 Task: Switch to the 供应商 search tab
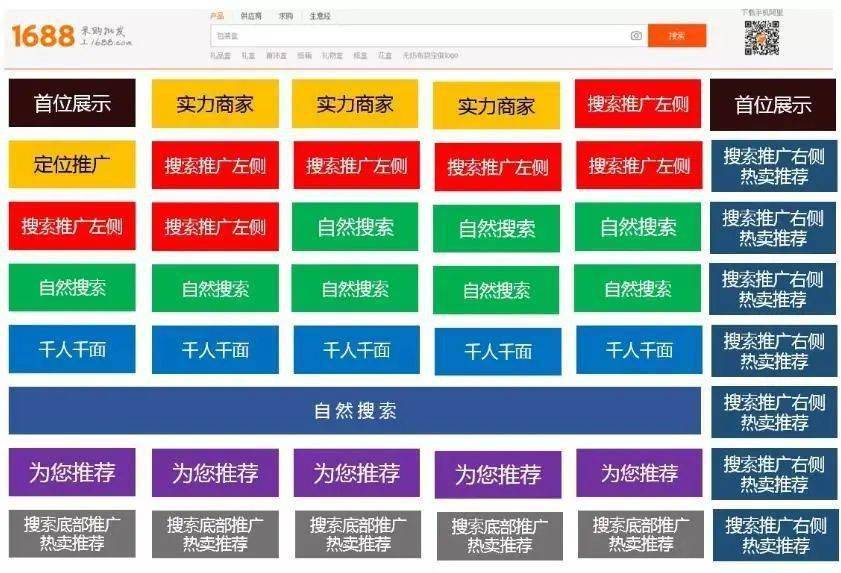pos(251,16)
